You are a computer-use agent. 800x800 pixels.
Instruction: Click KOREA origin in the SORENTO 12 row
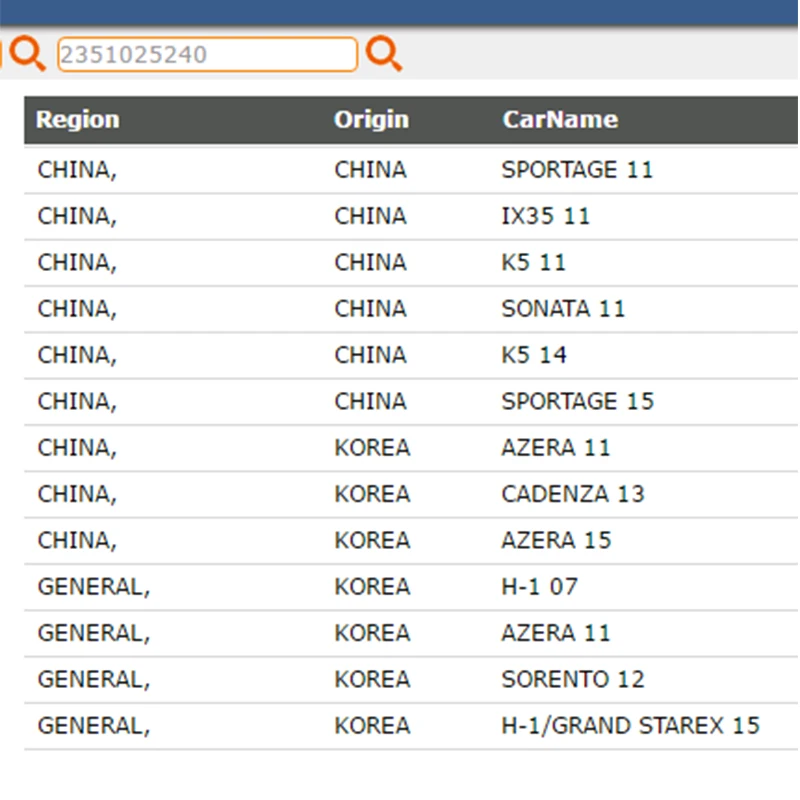[372, 680]
